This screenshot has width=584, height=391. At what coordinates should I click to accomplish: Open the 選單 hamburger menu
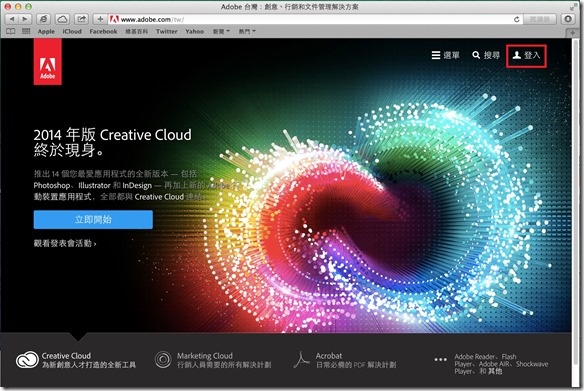point(445,55)
